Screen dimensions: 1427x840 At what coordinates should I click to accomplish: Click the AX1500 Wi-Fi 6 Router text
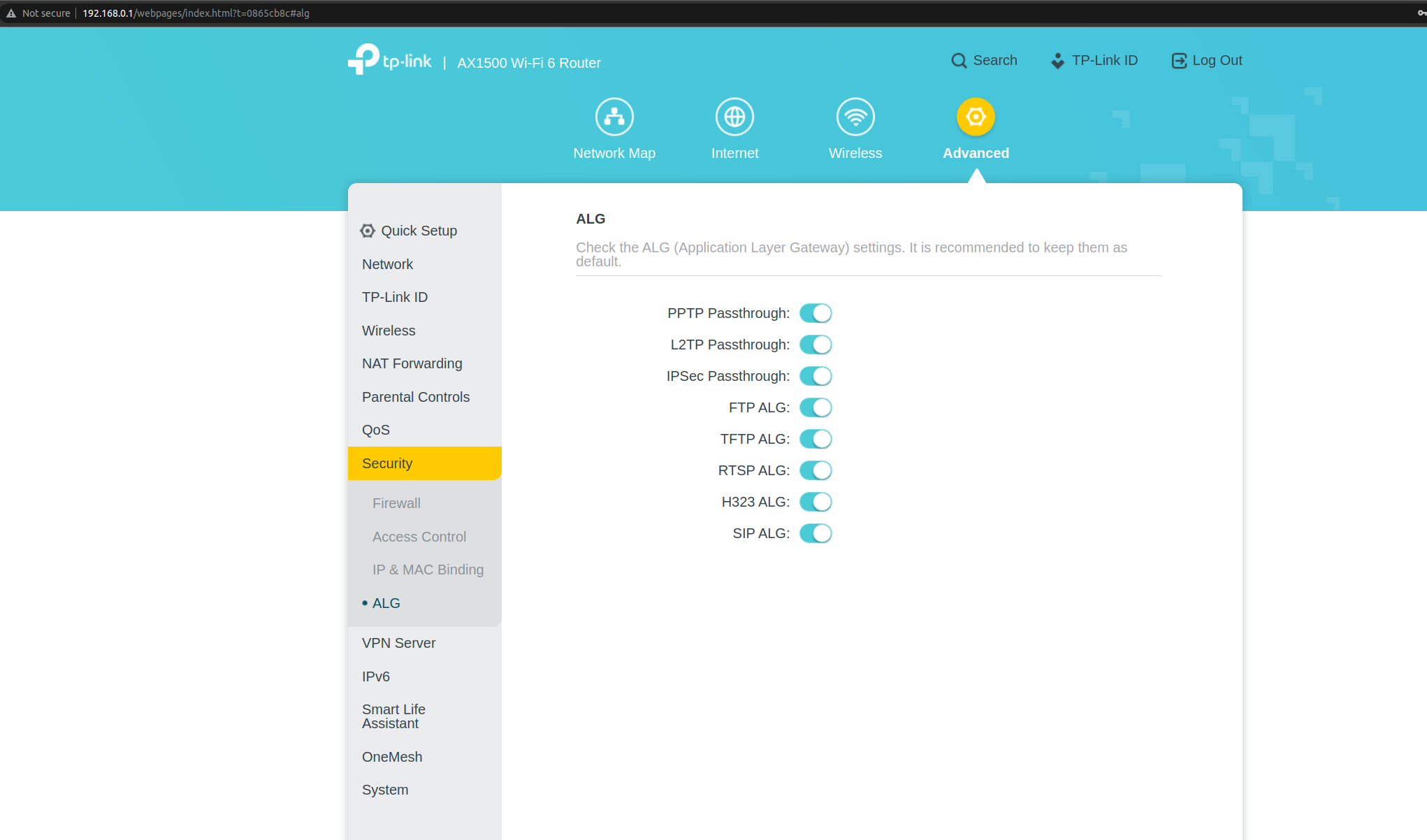point(529,63)
